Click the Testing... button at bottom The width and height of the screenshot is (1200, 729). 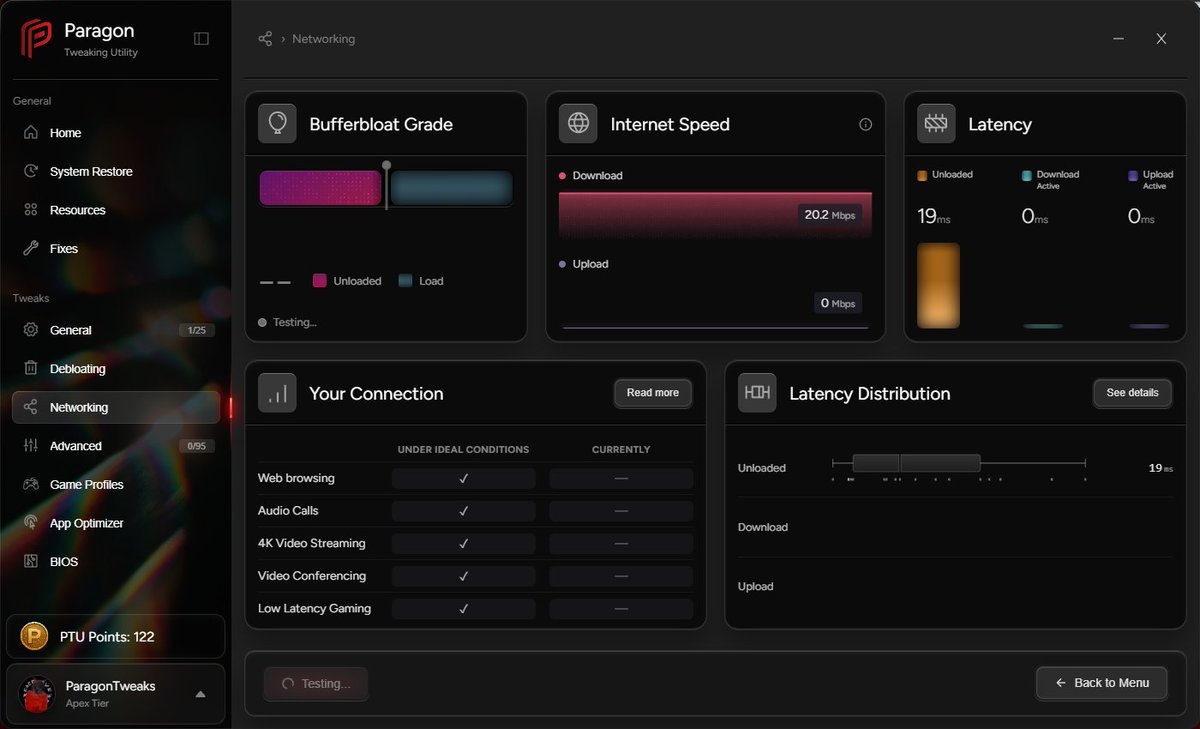coord(316,684)
